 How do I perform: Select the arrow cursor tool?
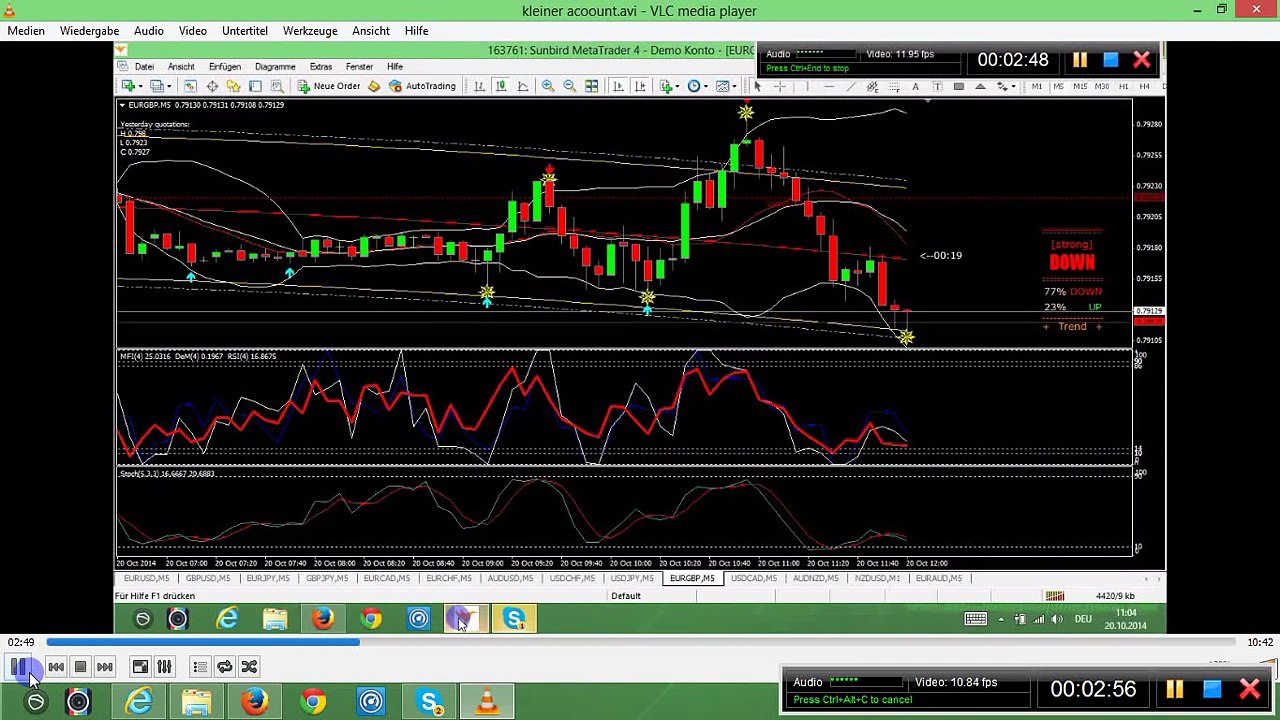coord(758,86)
